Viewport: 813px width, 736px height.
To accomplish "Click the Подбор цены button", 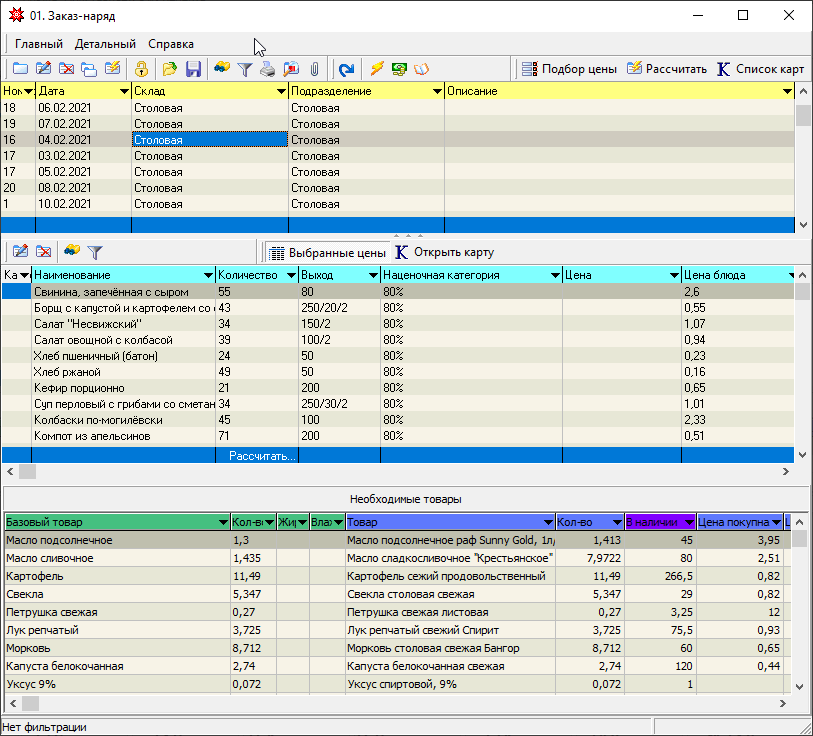I will pyautogui.click(x=568, y=69).
